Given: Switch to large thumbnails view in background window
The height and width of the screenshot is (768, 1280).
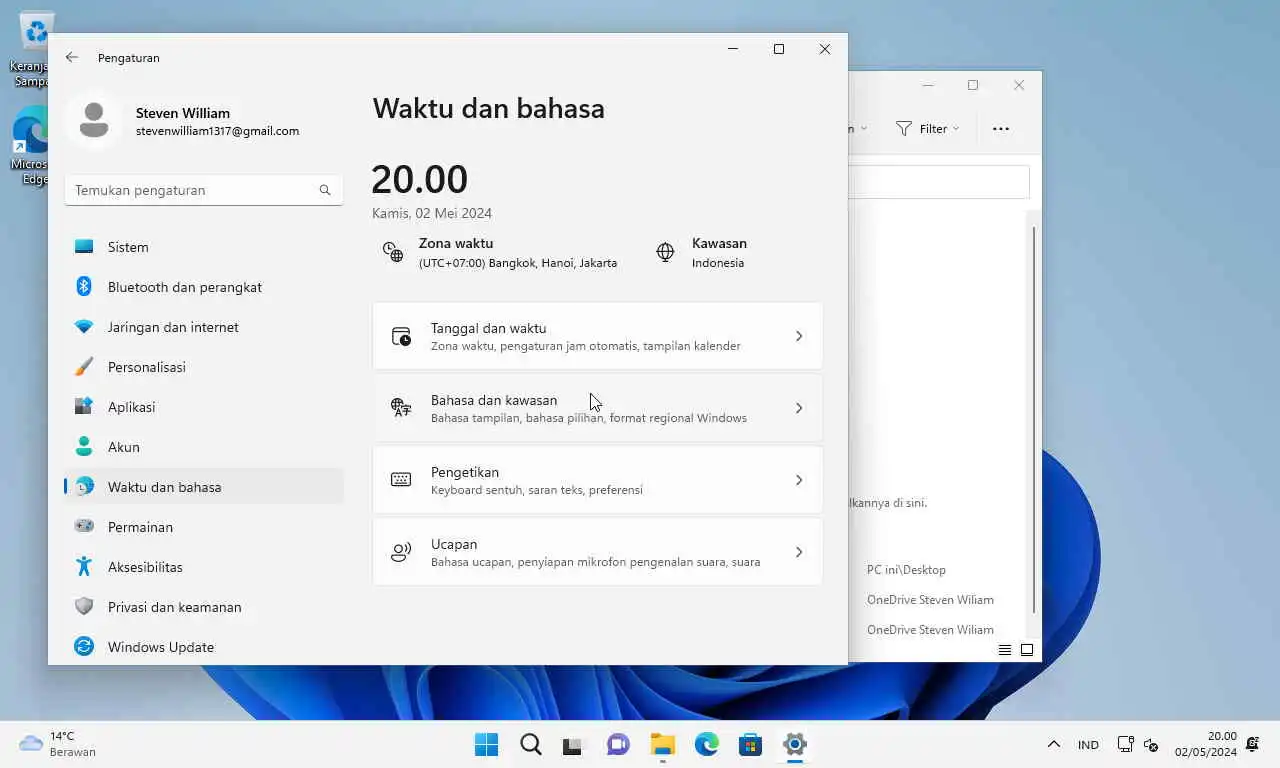Looking at the screenshot, I should click(x=1027, y=650).
